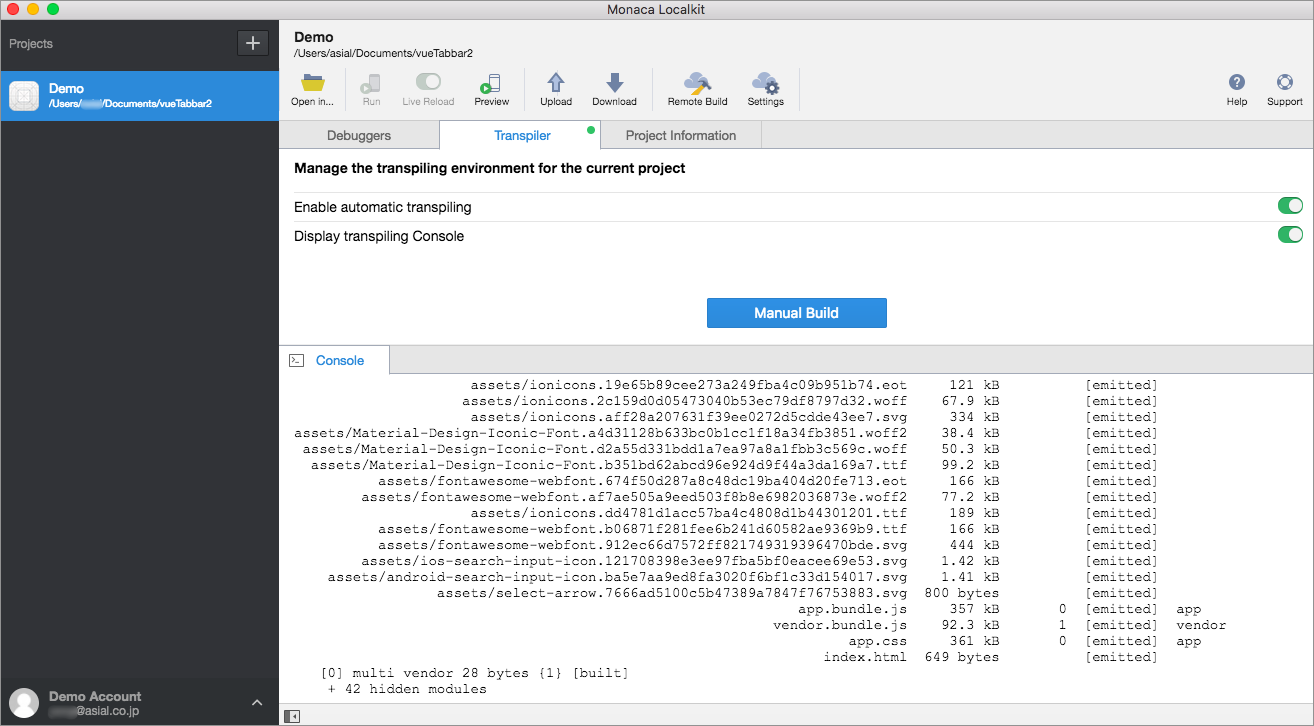This screenshot has width=1314, height=726.
Task: Switch to the Debuggers tab
Action: coord(359,135)
